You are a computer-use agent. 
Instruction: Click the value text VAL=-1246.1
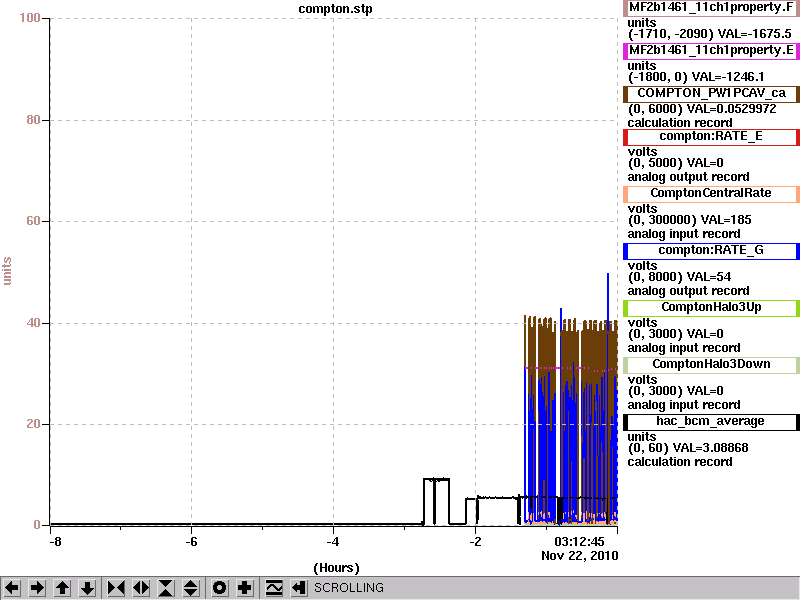point(728,77)
